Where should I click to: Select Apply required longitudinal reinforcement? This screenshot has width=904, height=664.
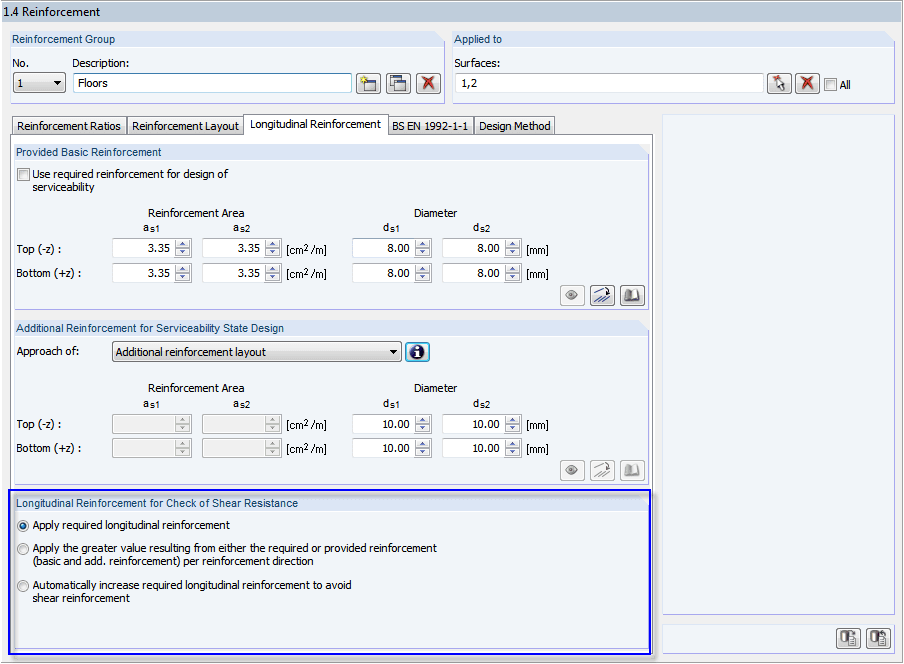click(23, 526)
